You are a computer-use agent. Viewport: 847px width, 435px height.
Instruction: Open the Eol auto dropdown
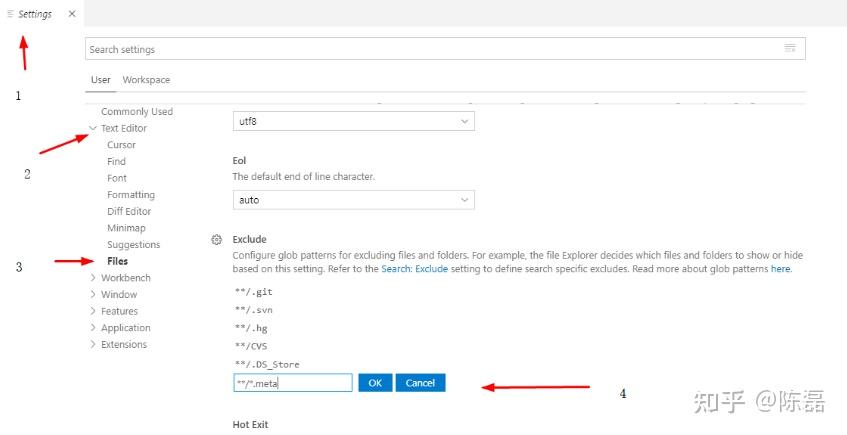point(353,200)
